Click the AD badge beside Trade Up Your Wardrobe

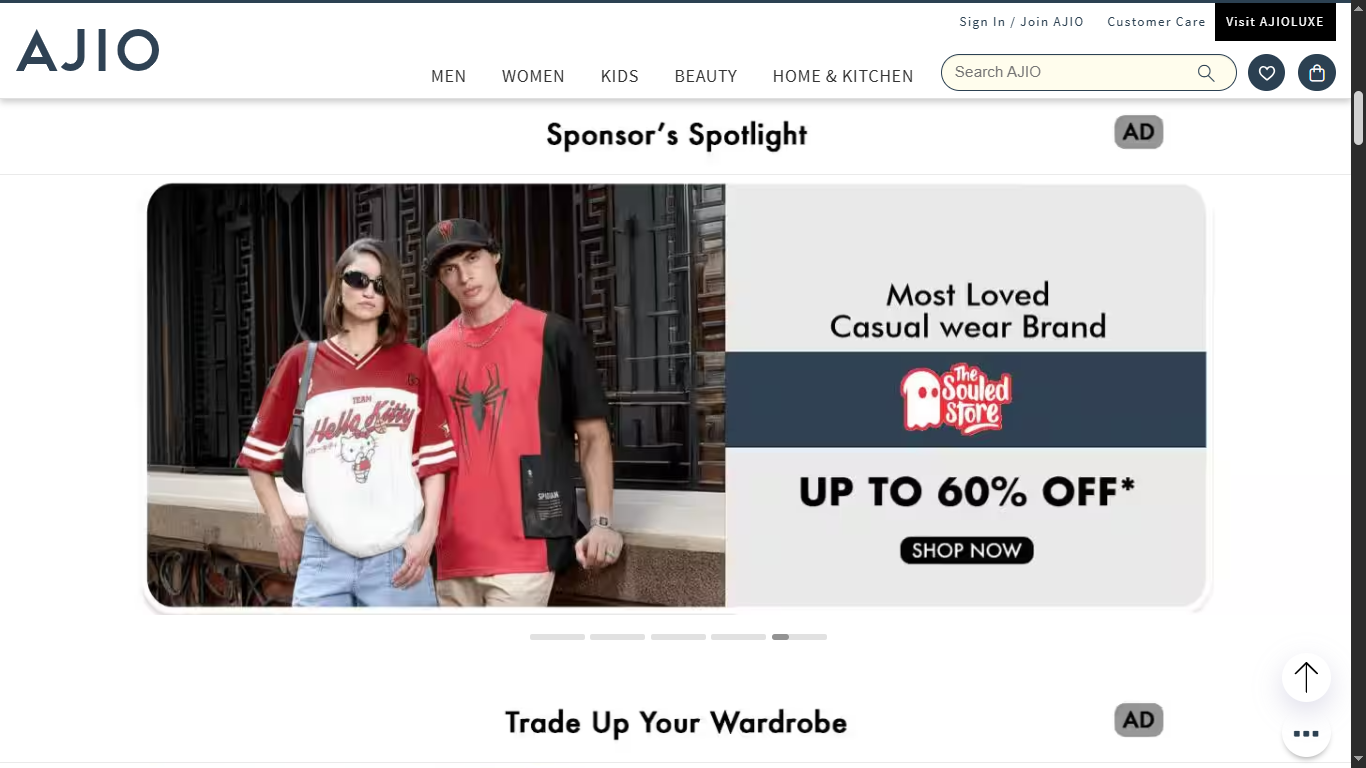1139,720
